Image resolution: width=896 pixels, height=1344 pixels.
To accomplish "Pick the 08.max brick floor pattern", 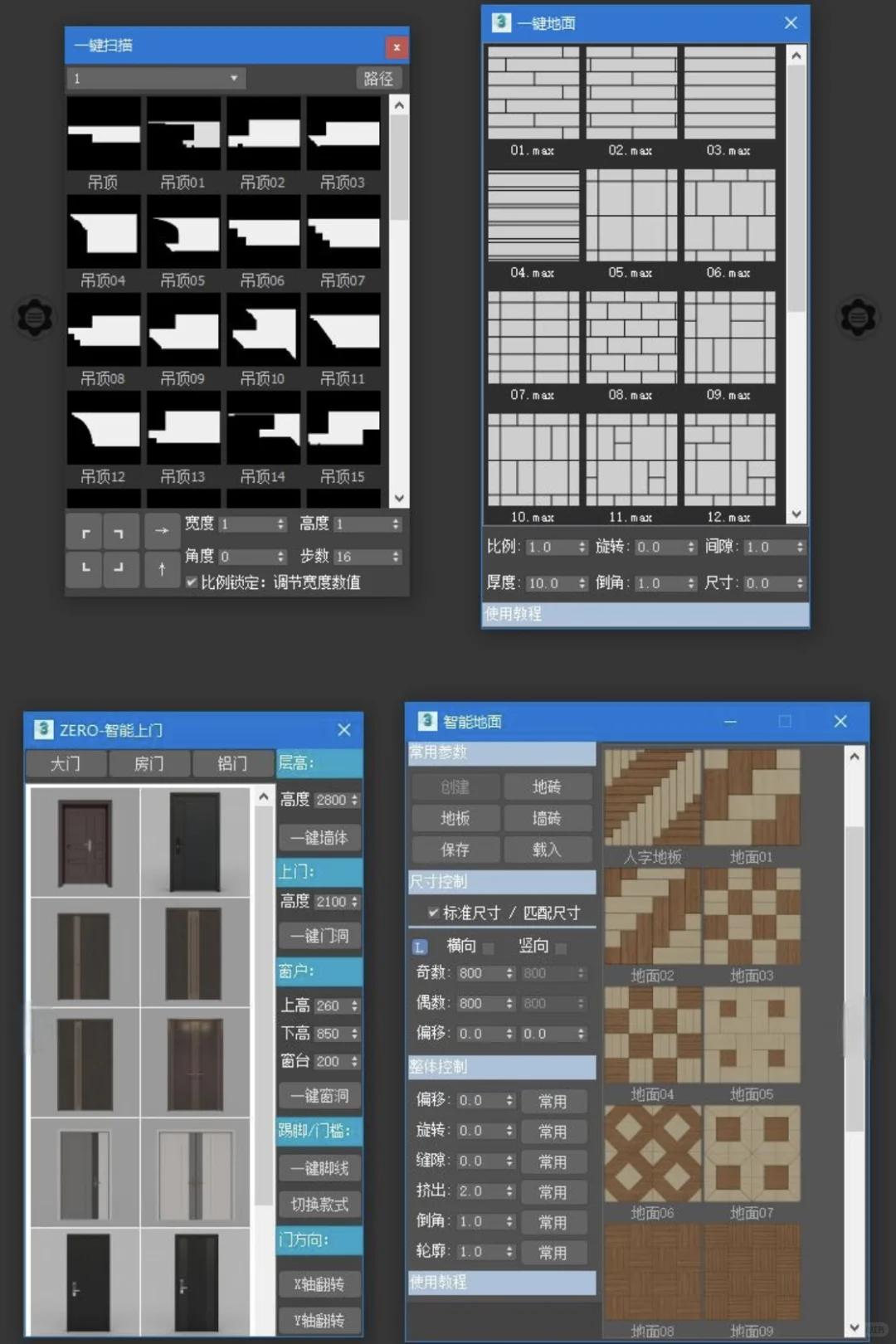I will tap(631, 337).
